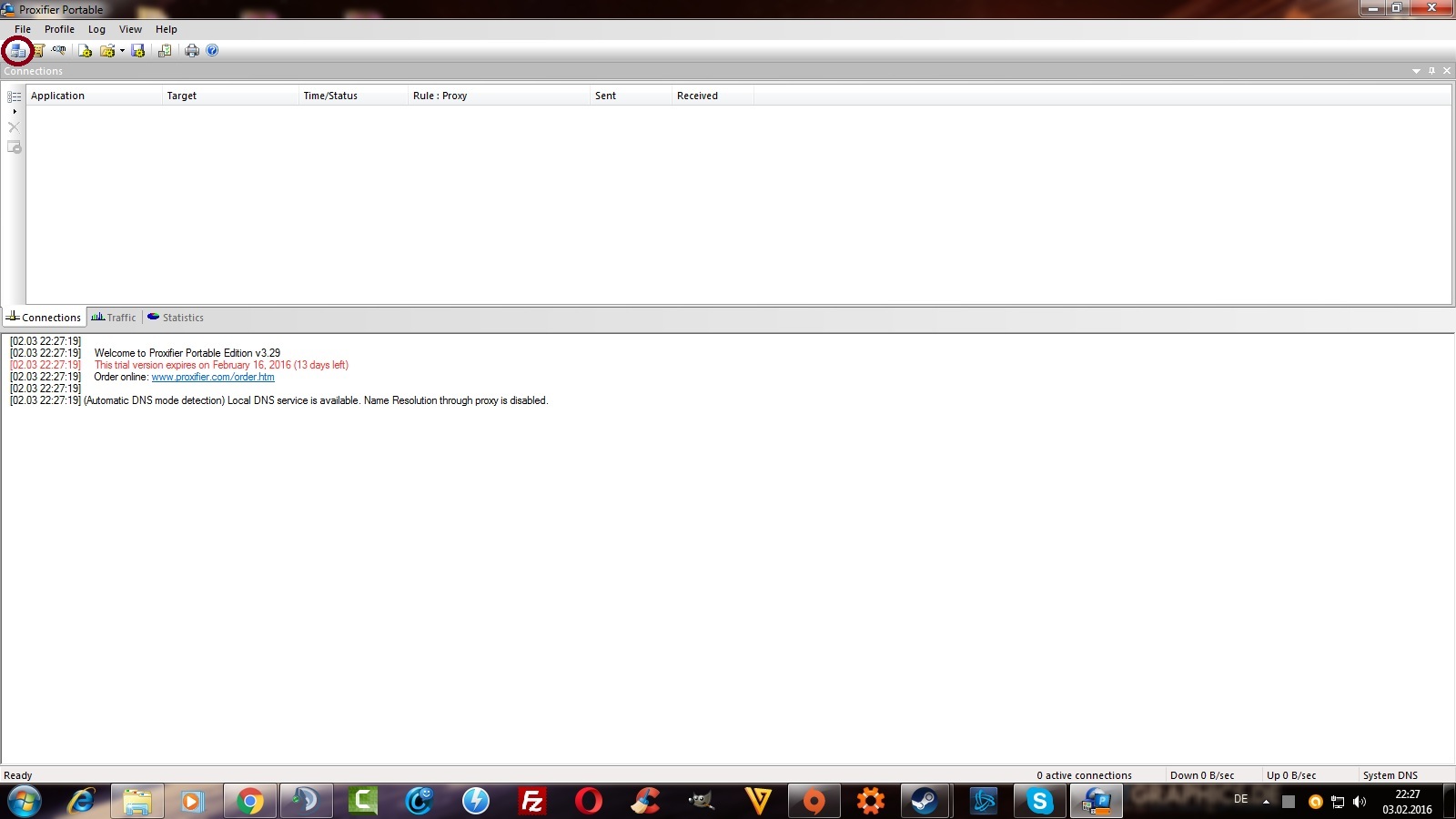The image size is (1456, 819).
Task: Open Camtasia green C icon in taskbar
Action: (362, 802)
